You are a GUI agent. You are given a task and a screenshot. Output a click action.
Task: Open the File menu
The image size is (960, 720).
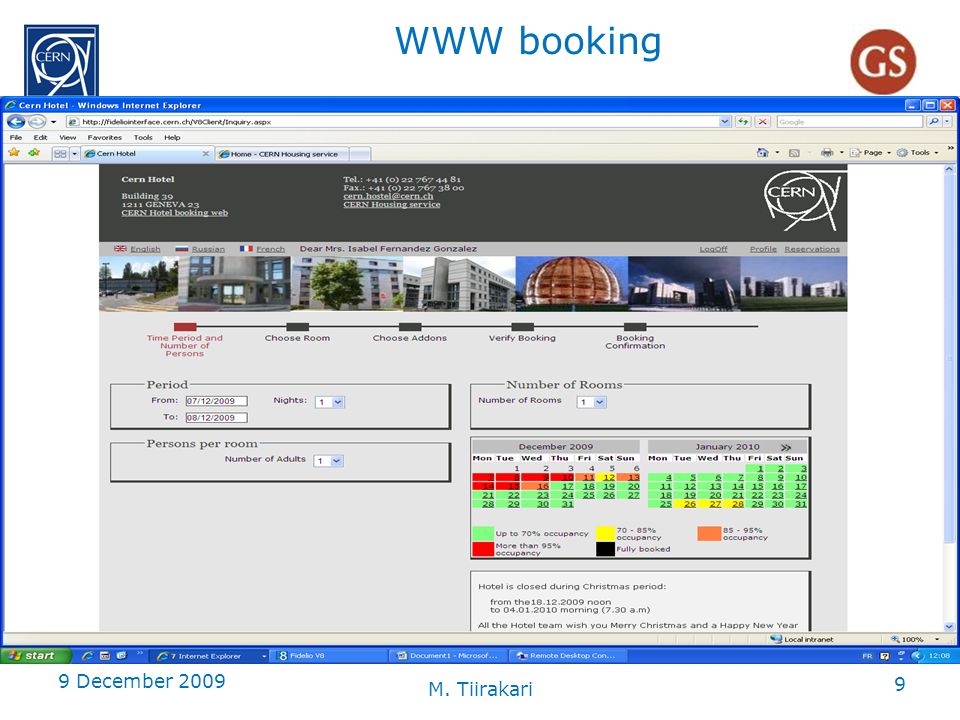tap(16, 137)
